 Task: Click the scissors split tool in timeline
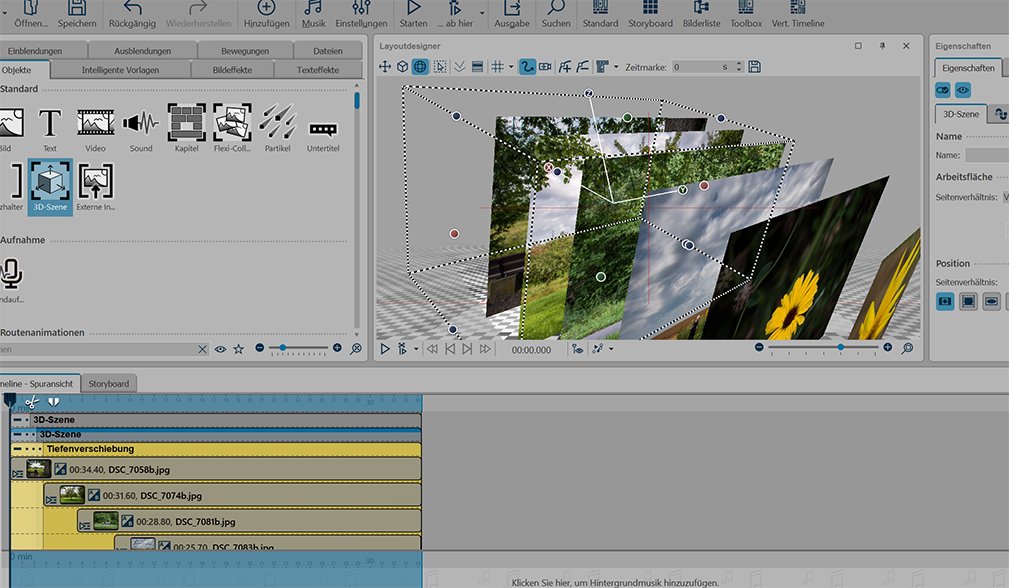(32, 401)
